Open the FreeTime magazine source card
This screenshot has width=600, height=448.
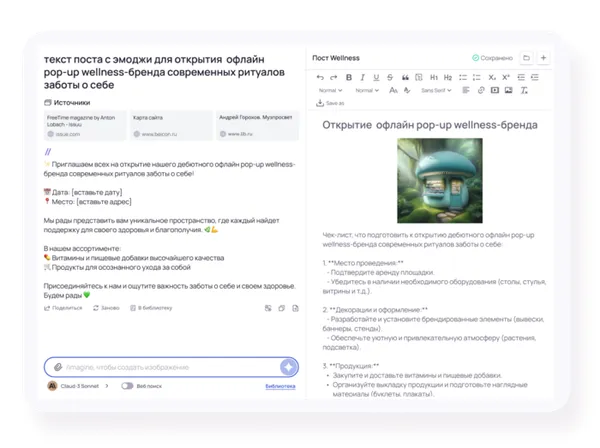click(85, 125)
